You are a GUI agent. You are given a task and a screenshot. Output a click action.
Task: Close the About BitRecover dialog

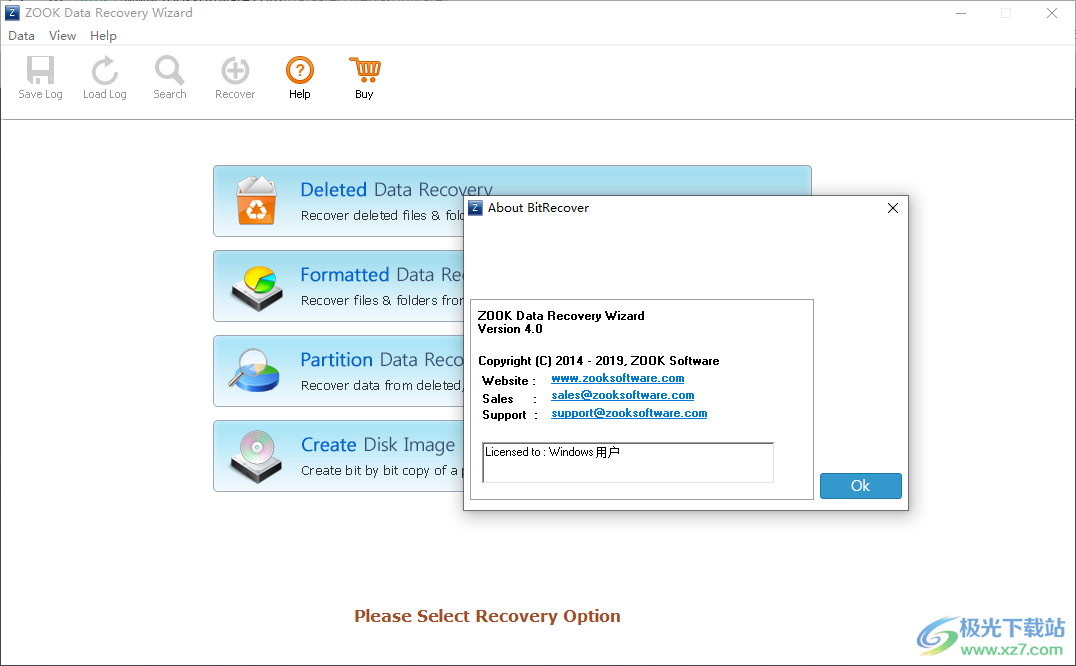pos(891,208)
